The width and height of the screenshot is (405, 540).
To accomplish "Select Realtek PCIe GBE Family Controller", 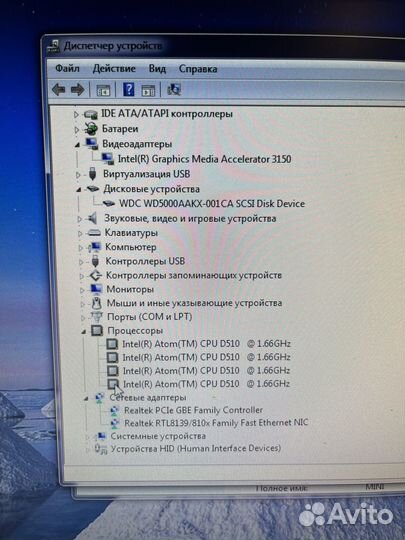I will [193, 410].
